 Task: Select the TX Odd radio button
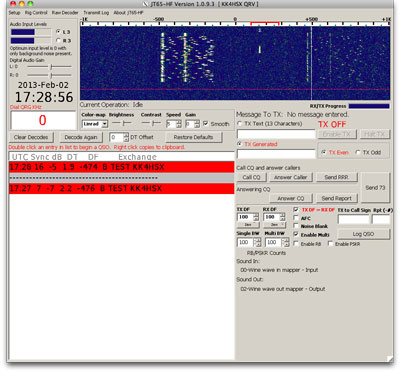[358, 152]
